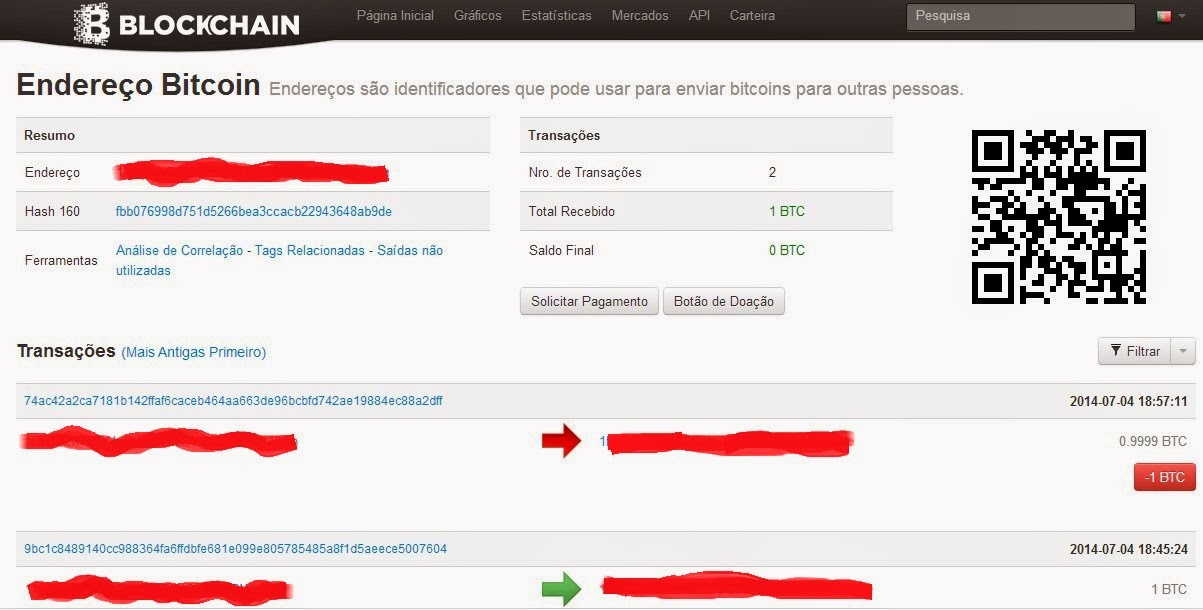1203x610 pixels.
Task: Click the 0.9999 BTC amount
Action: tap(1153, 441)
